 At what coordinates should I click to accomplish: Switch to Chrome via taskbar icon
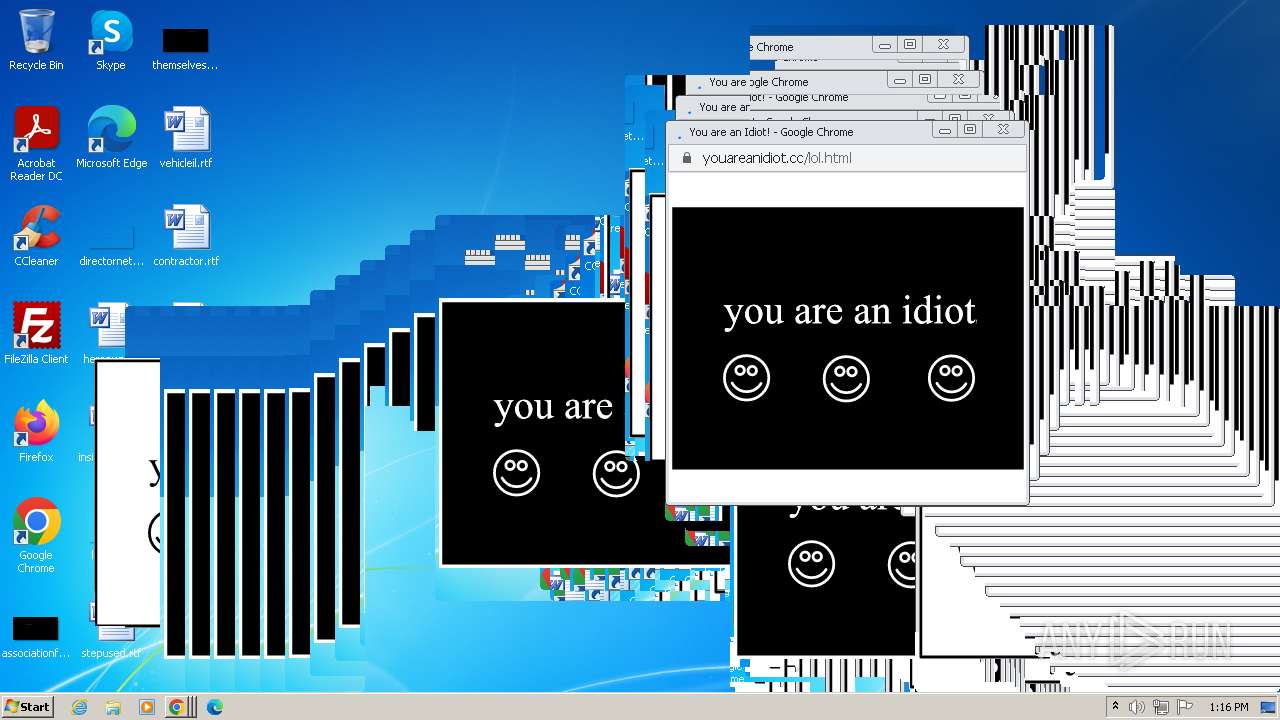(x=177, y=707)
